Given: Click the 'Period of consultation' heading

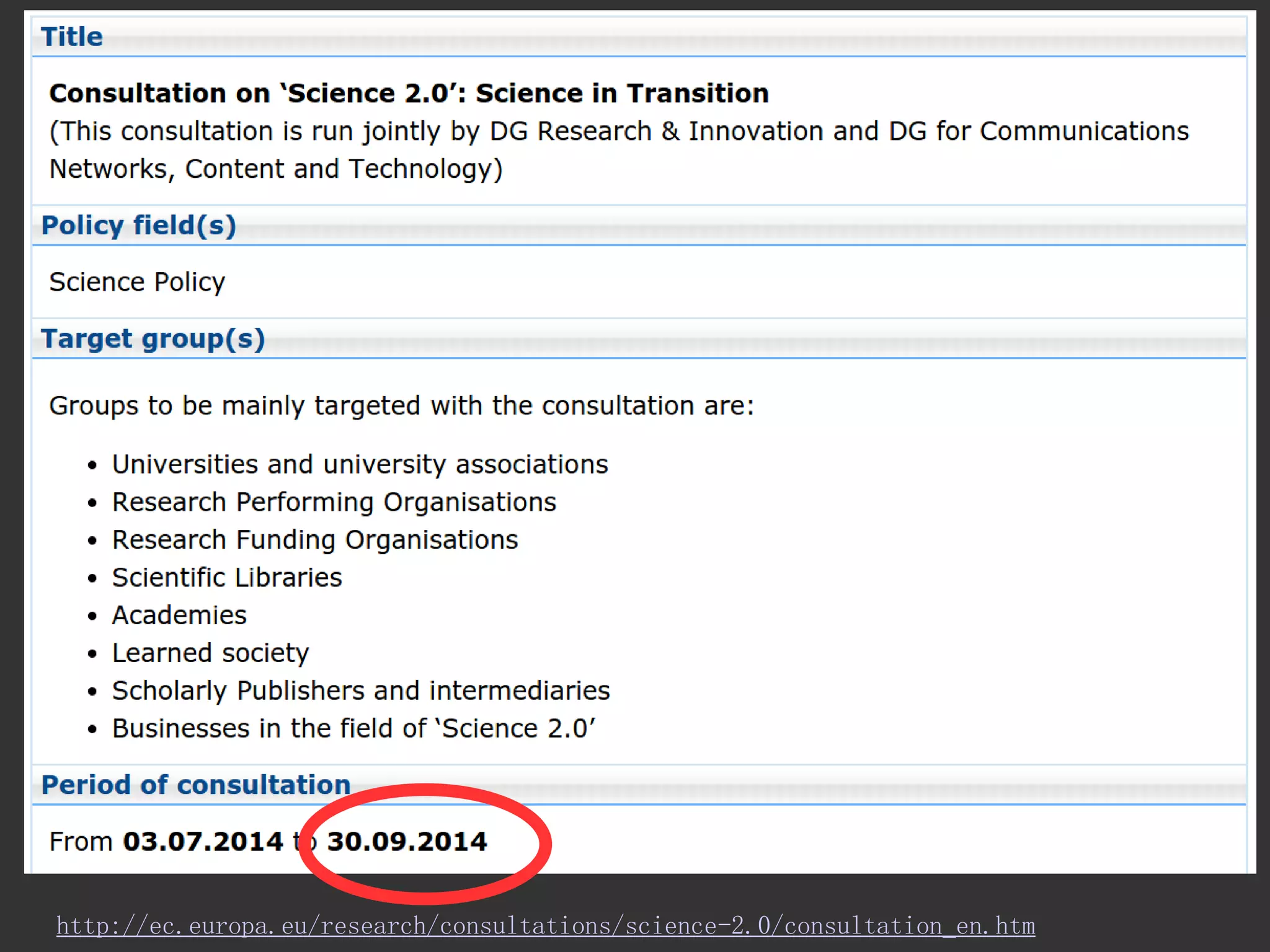Looking at the screenshot, I should pos(196,785).
